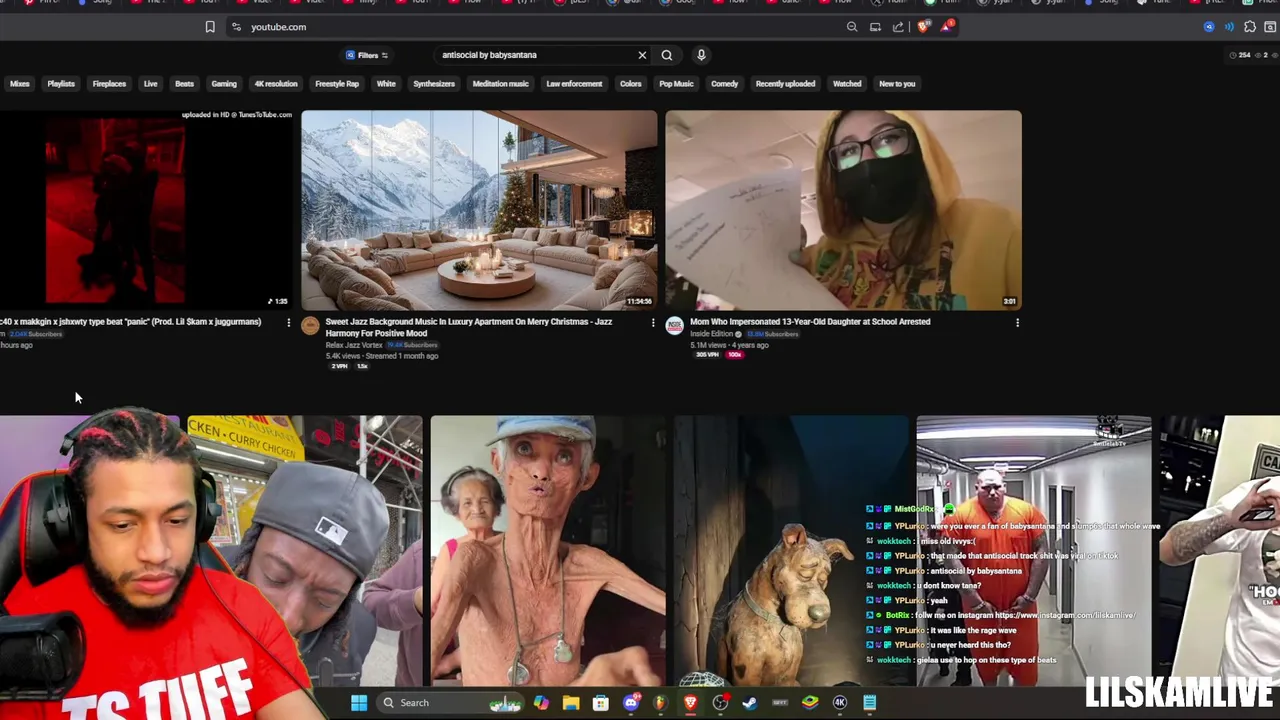1280x720 pixels.
Task: Open site information icon beside youtube.com
Action: click(236, 27)
